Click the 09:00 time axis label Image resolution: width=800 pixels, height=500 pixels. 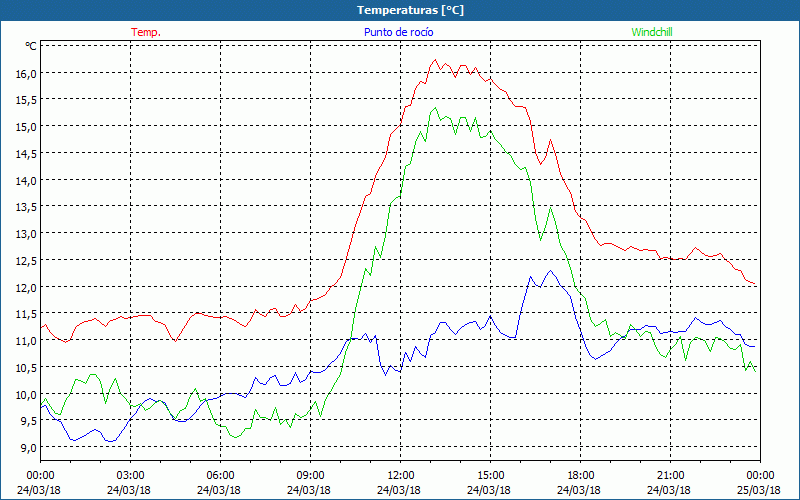click(x=311, y=475)
